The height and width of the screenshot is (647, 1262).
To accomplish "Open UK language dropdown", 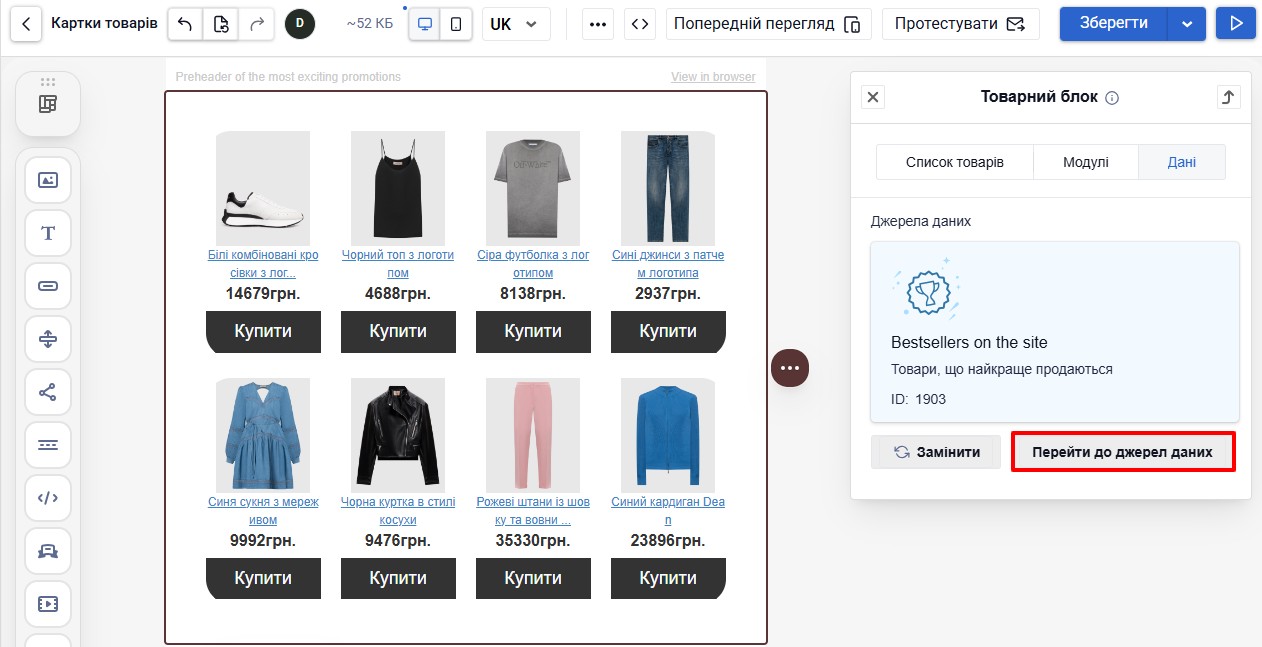I will (516, 24).
